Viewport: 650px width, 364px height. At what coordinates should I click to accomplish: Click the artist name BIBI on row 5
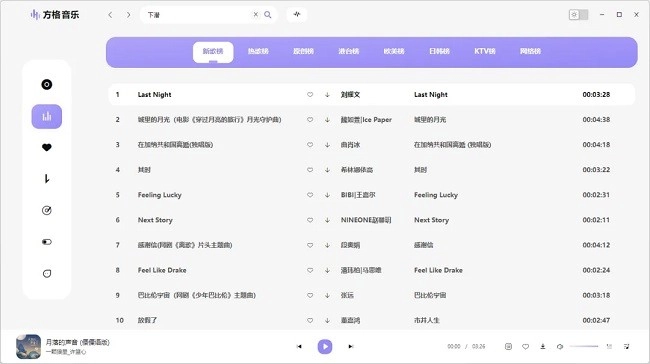(358, 195)
